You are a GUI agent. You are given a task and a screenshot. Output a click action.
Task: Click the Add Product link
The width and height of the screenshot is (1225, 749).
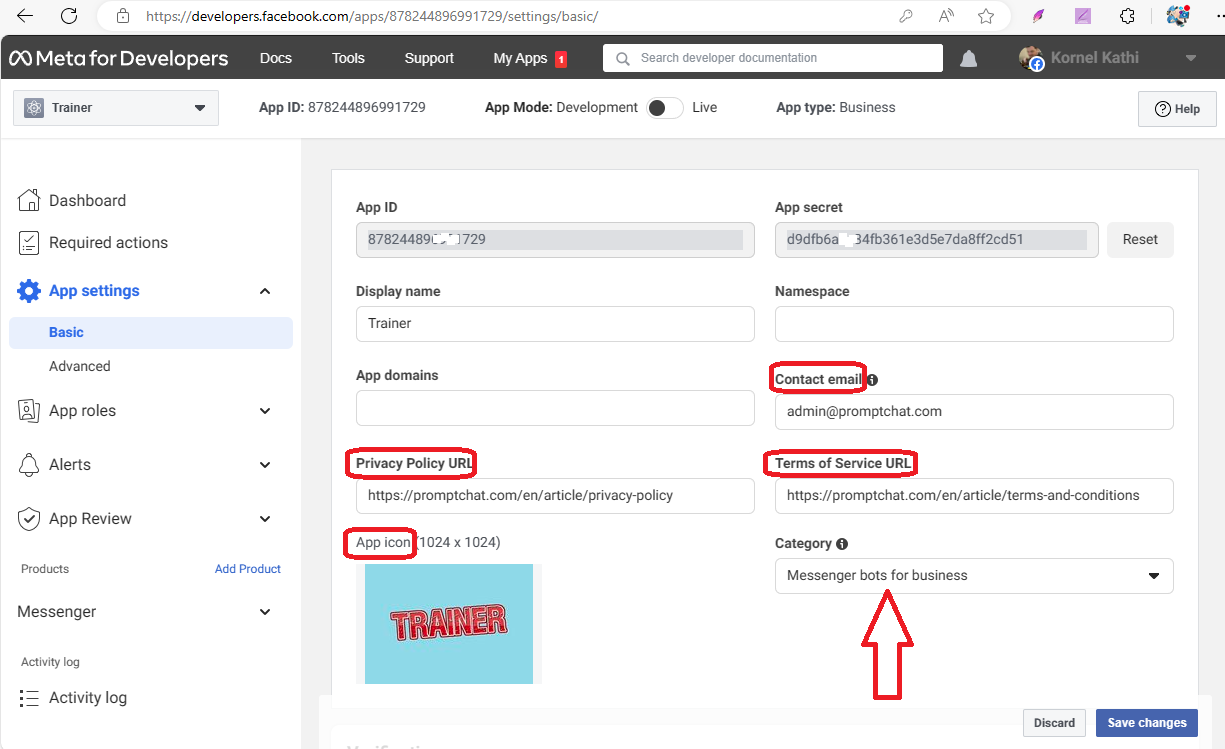[247, 569]
